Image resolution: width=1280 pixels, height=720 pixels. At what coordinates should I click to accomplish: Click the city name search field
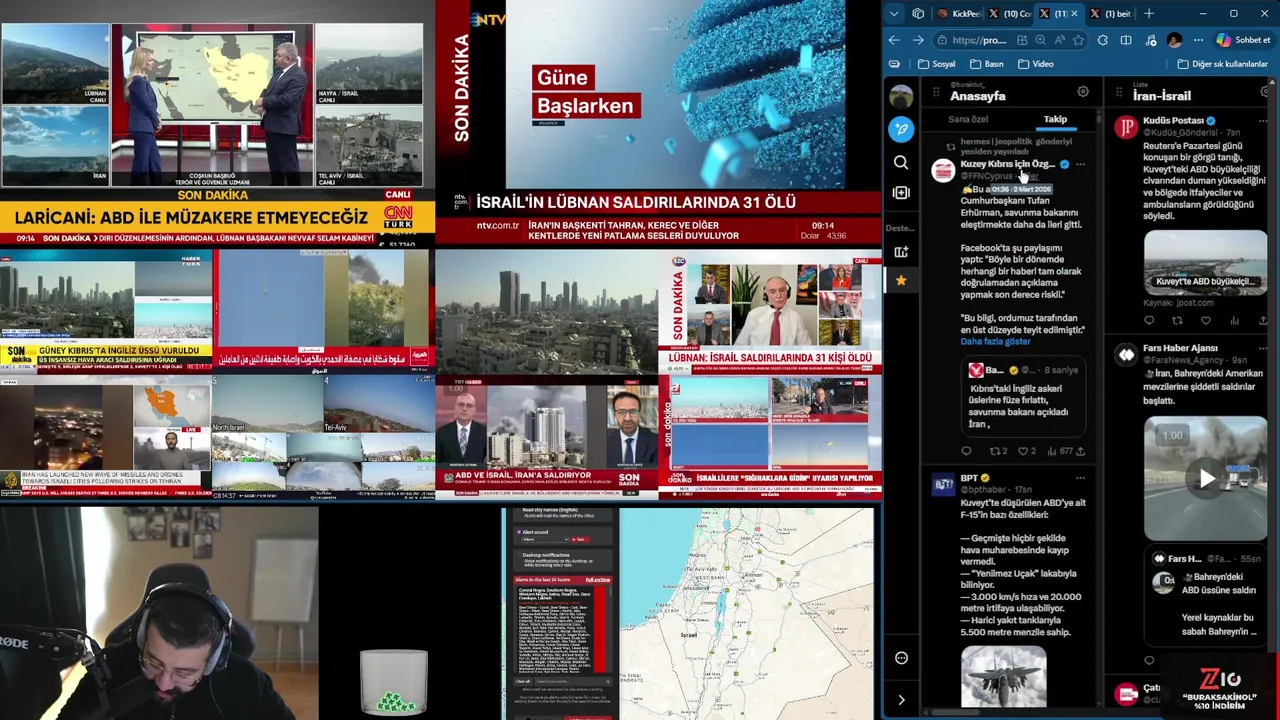(x=573, y=681)
